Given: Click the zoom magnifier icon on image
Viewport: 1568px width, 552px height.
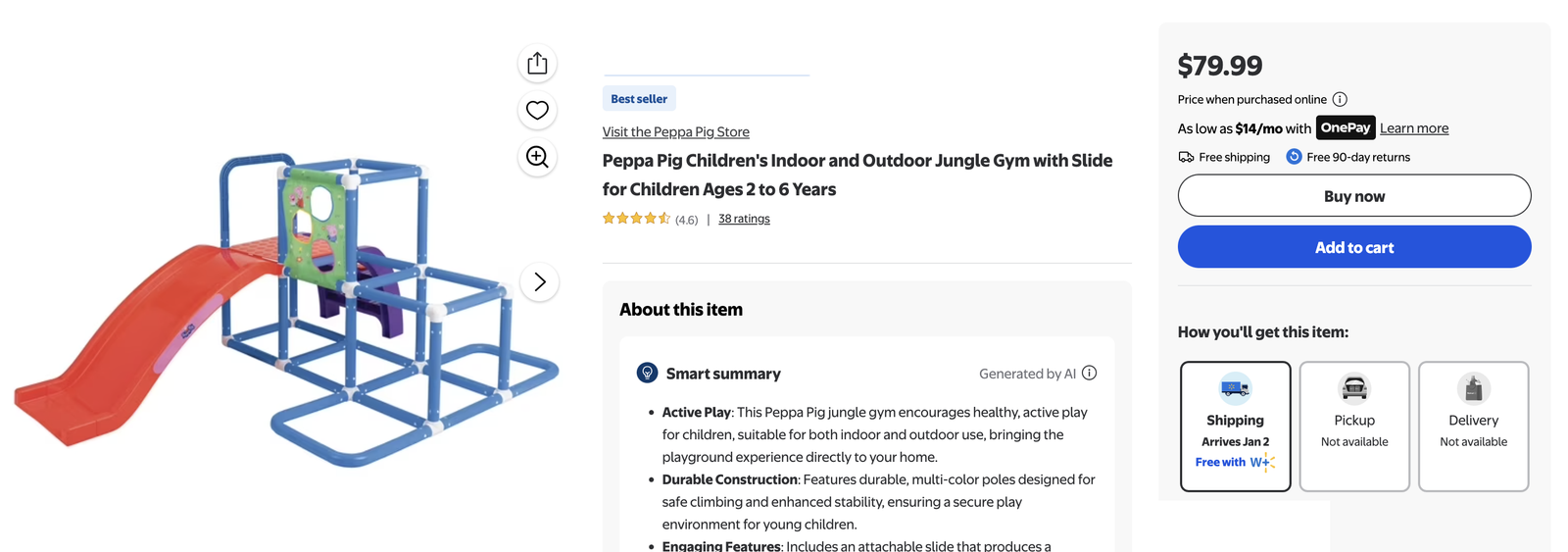Looking at the screenshot, I should pyautogui.click(x=537, y=157).
